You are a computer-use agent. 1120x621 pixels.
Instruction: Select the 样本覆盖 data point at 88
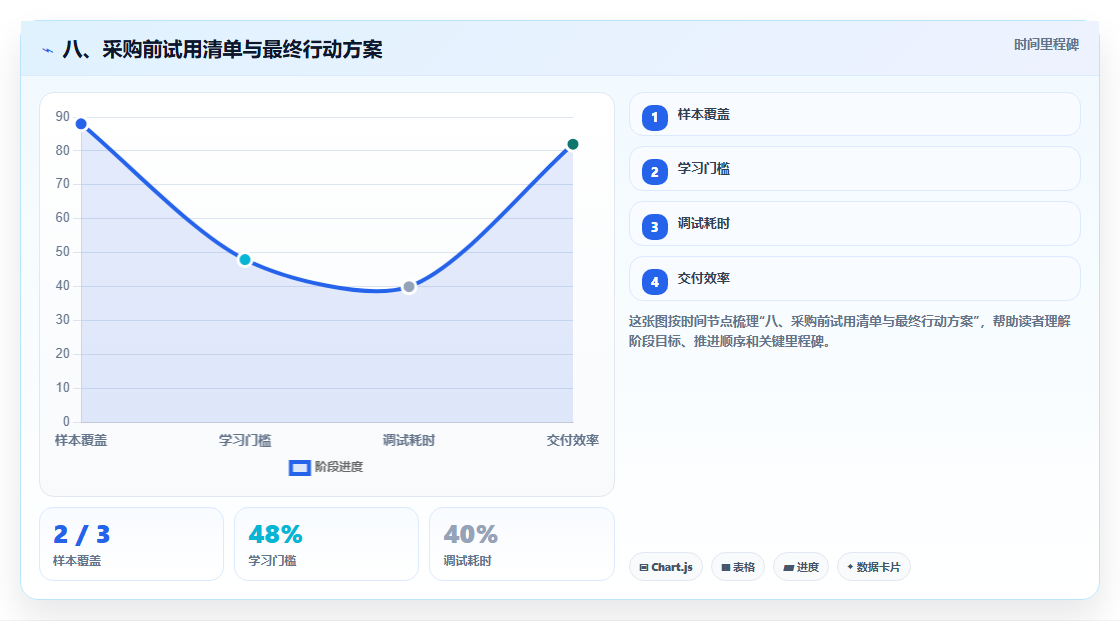tap(81, 124)
